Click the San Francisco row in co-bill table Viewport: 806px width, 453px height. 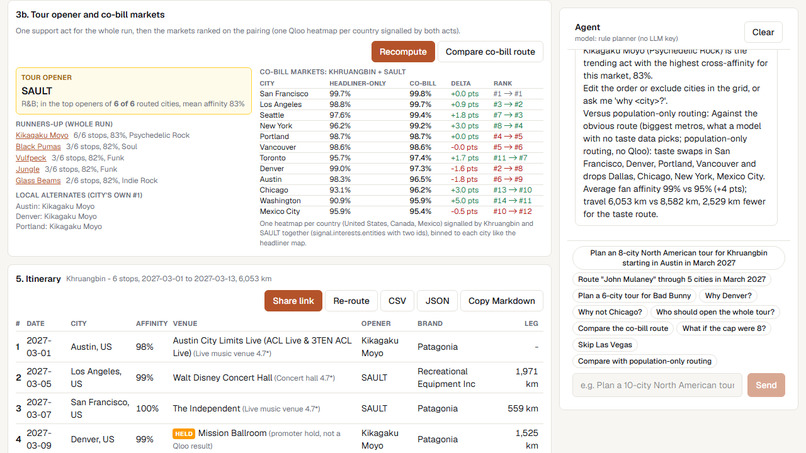point(401,94)
